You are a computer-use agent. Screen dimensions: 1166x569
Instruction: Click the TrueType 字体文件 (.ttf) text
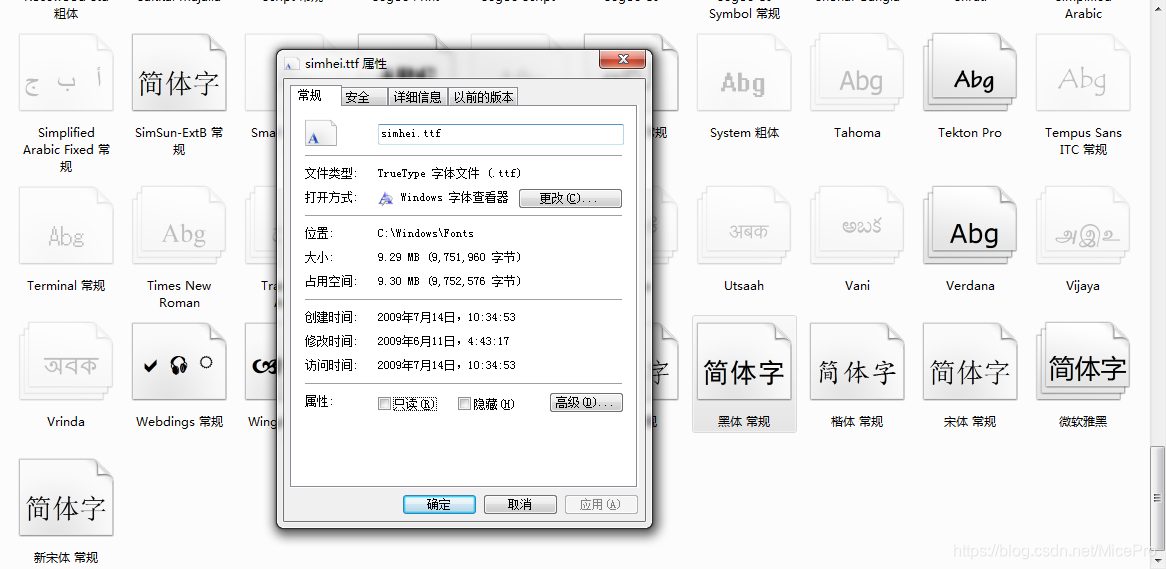click(449, 173)
